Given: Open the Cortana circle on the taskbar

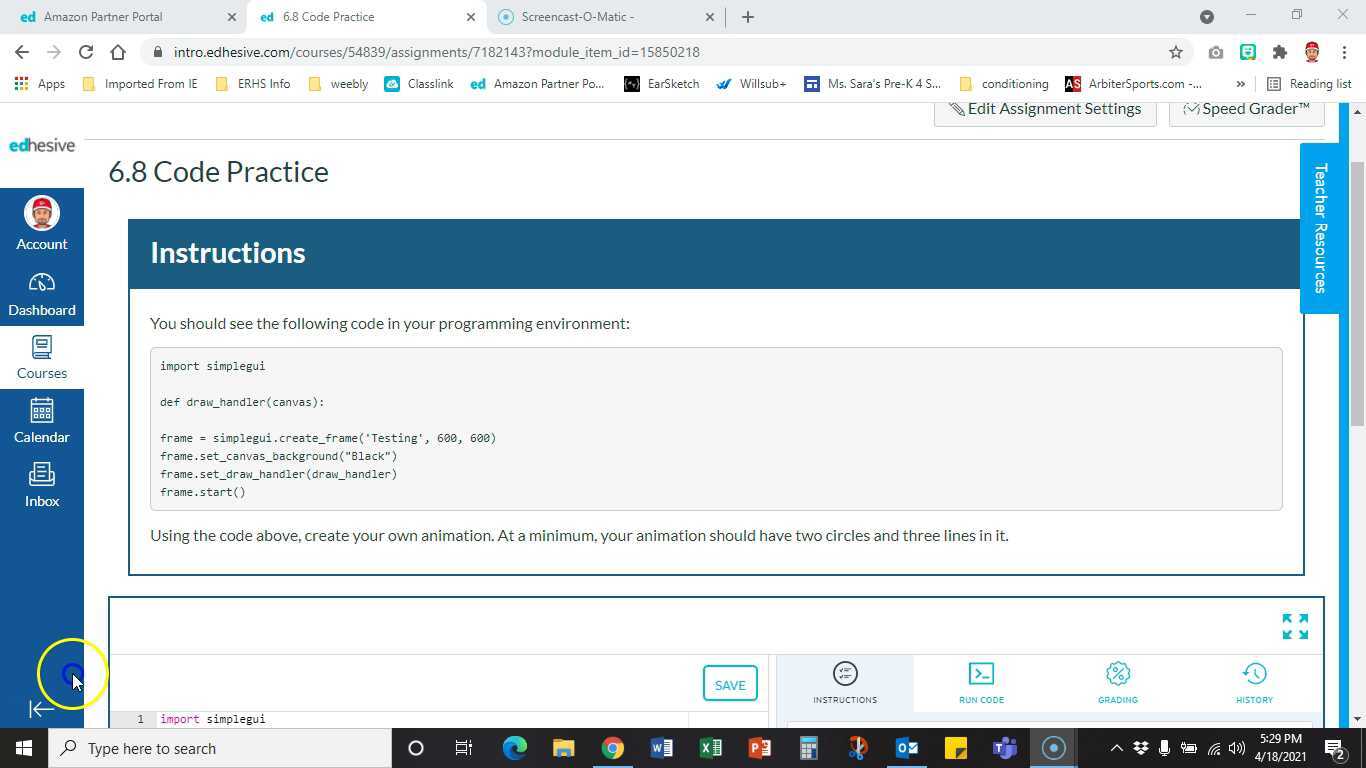Looking at the screenshot, I should point(416,748).
